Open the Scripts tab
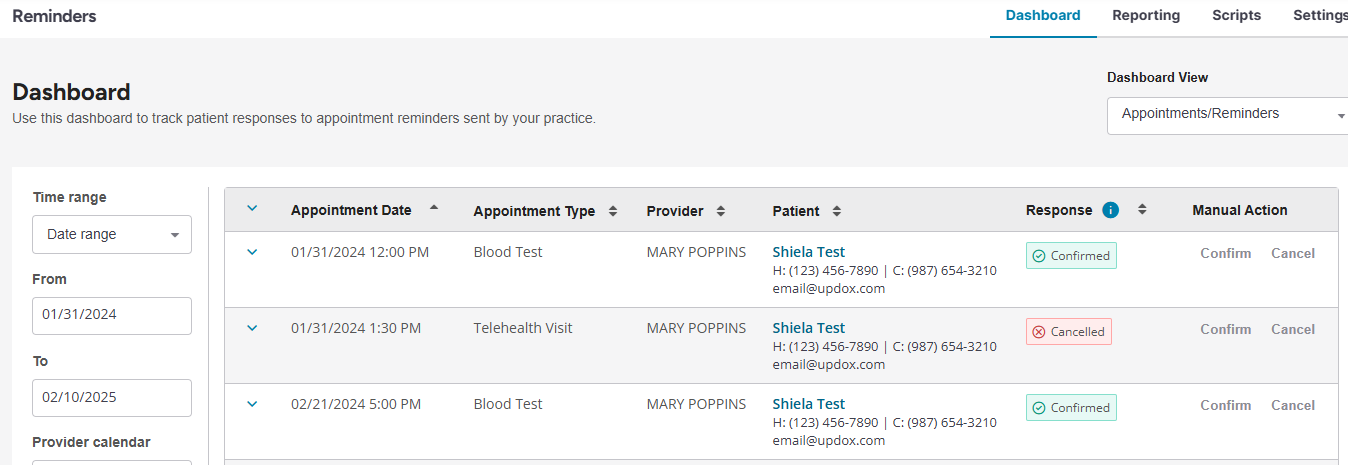Screen dimensions: 1348x465 1236,16
